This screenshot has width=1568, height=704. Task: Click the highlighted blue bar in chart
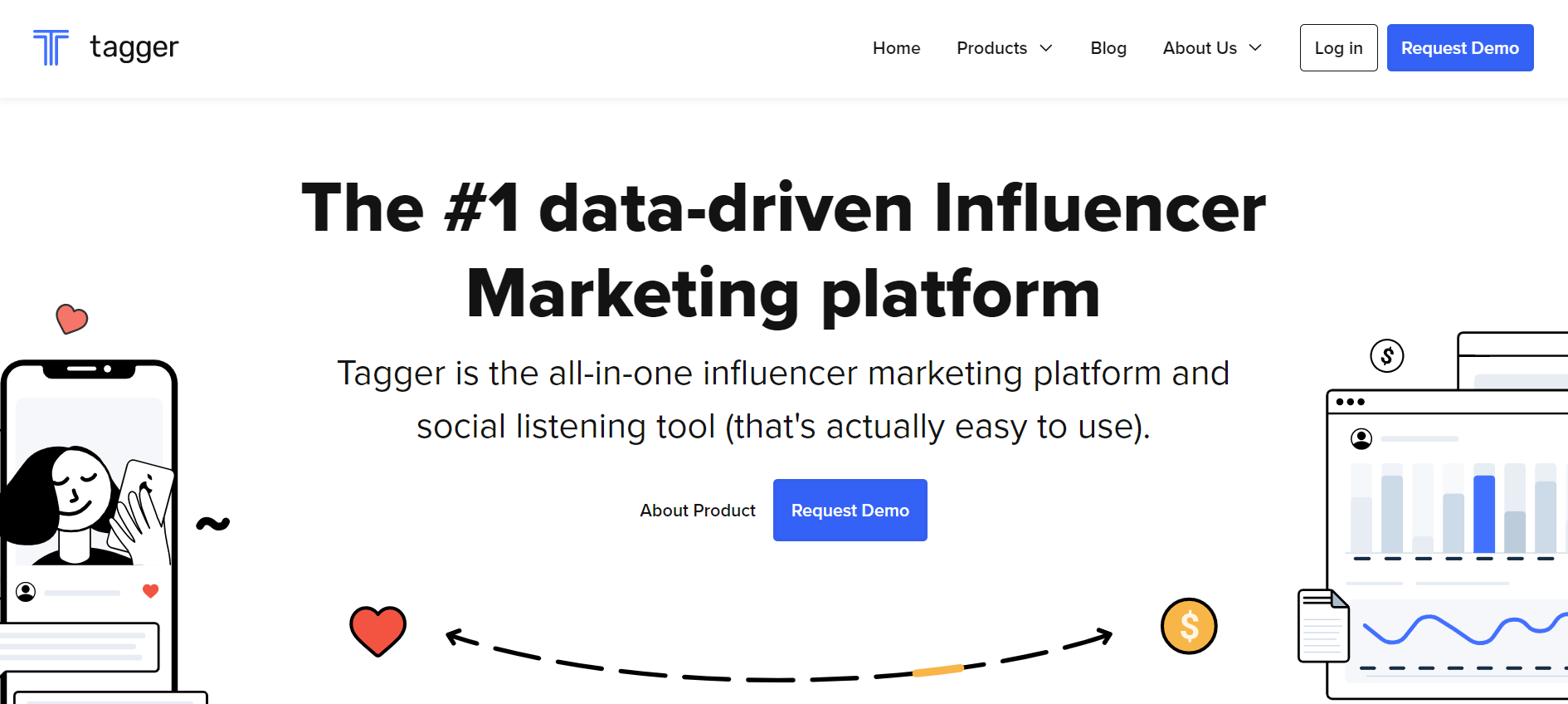[1484, 514]
